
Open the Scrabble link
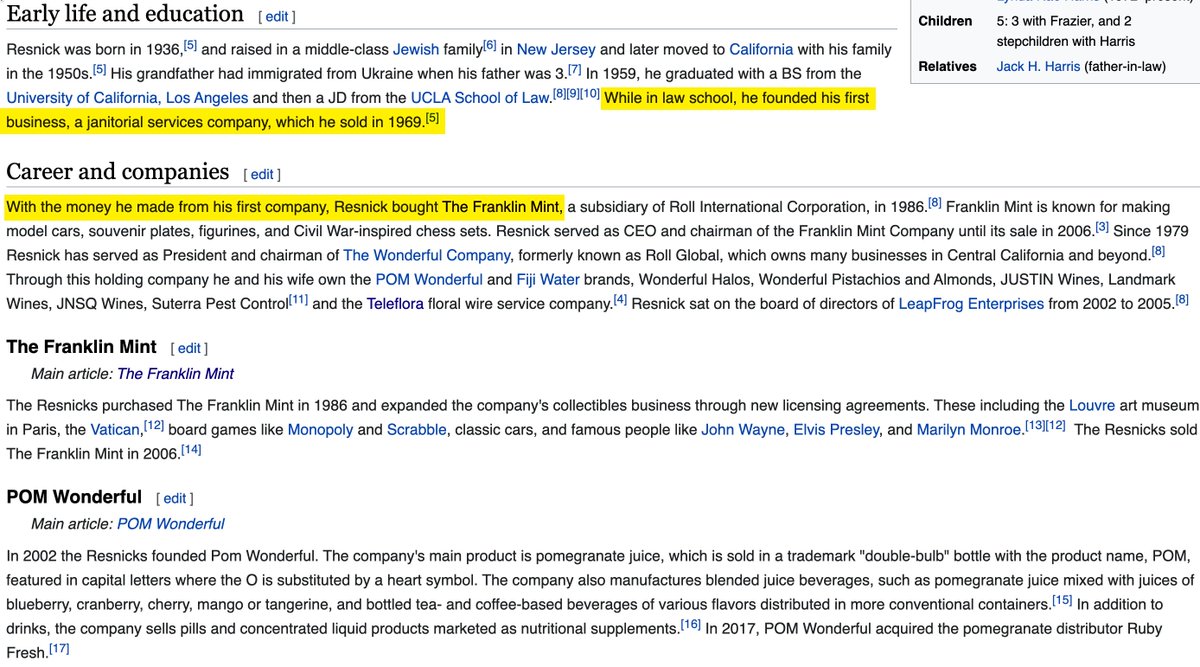pos(417,430)
